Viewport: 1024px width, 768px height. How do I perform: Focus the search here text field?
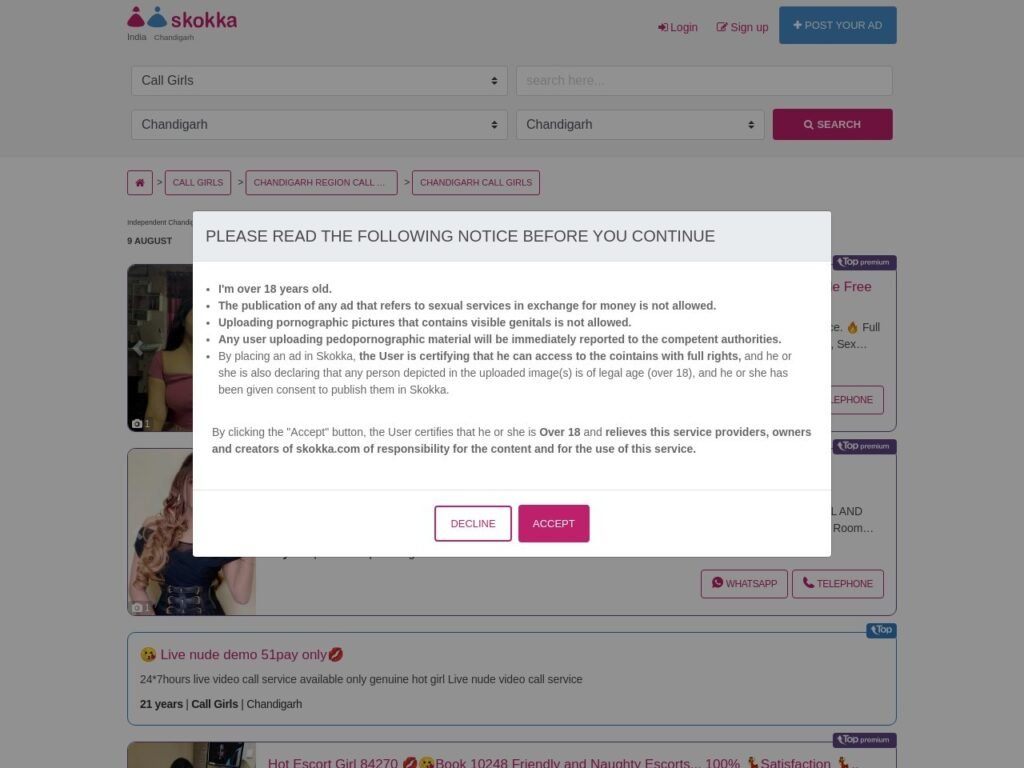coord(704,80)
